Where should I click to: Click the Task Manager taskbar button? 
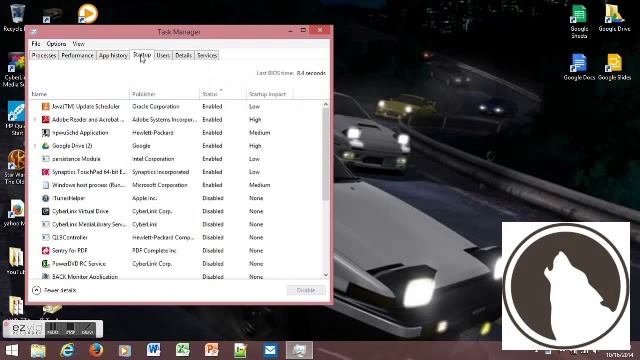click(x=299, y=351)
